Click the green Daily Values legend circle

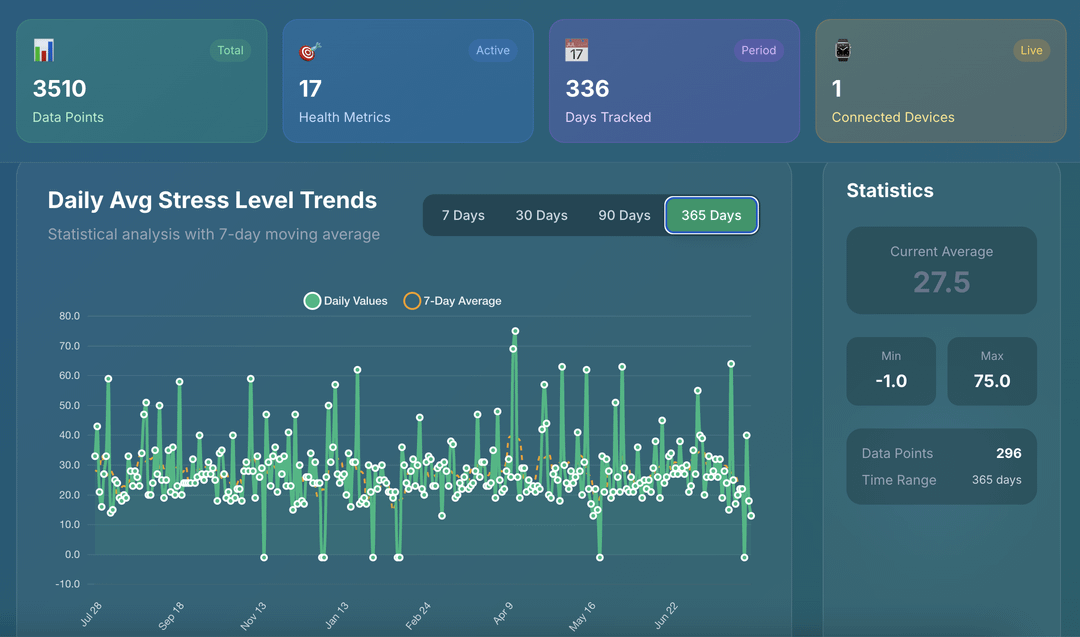click(x=312, y=301)
